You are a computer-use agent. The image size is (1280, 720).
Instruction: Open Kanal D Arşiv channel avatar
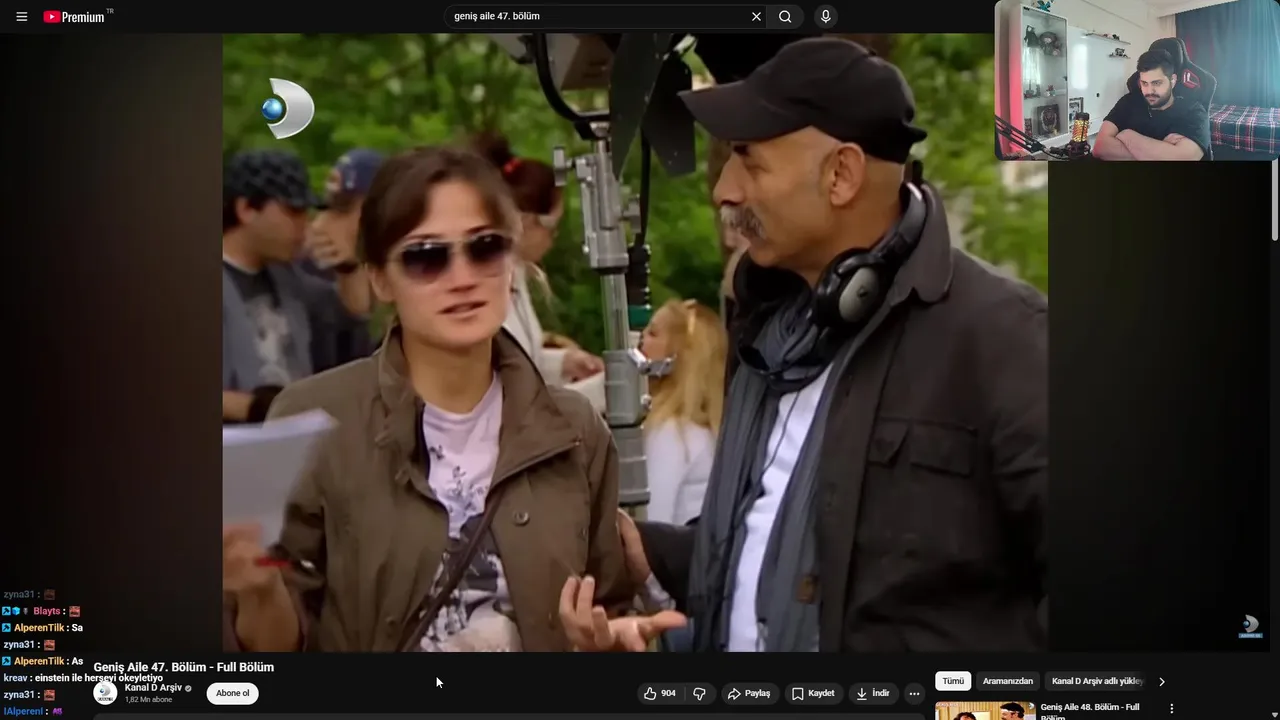tap(105, 693)
